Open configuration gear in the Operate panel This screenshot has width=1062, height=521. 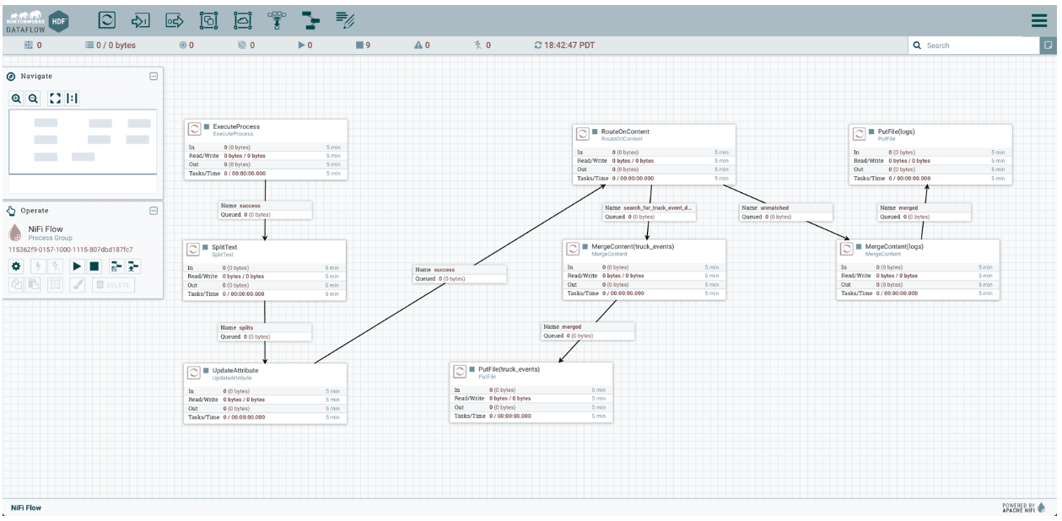click(16, 266)
